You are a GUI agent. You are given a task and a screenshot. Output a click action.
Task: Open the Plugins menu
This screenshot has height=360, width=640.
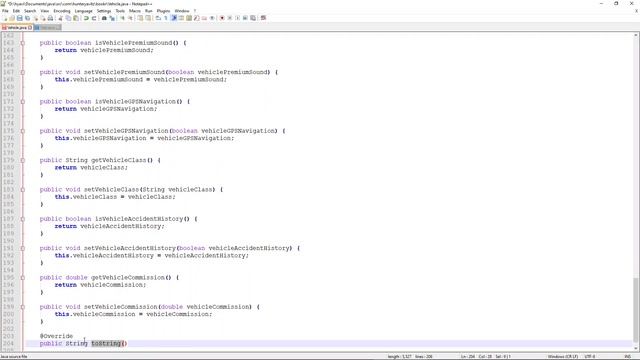pyautogui.click(x=163, y=11)
